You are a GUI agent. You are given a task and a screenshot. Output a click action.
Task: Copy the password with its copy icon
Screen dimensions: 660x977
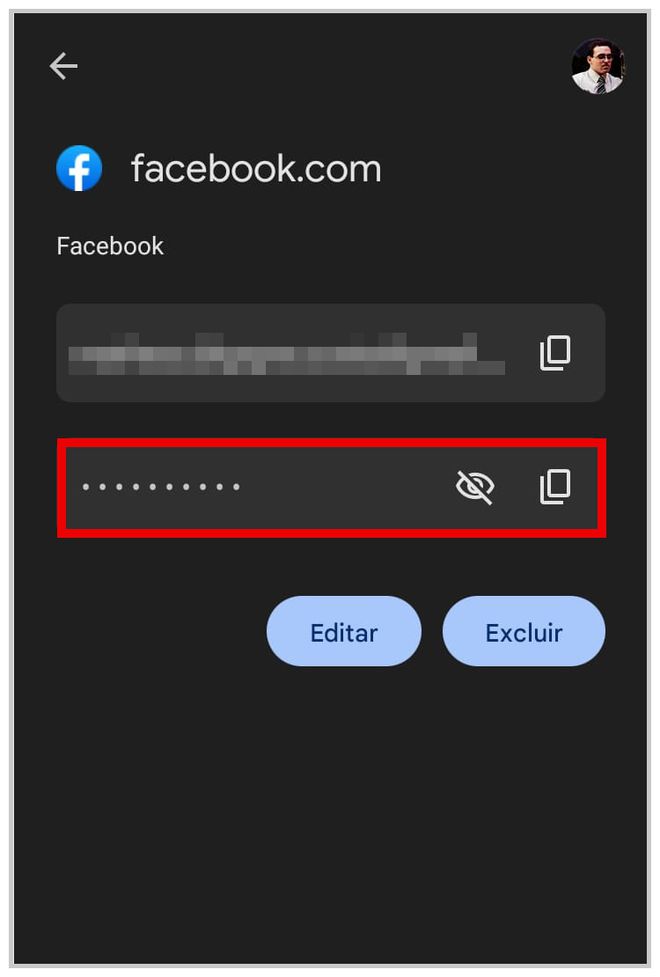click(555, 487)
